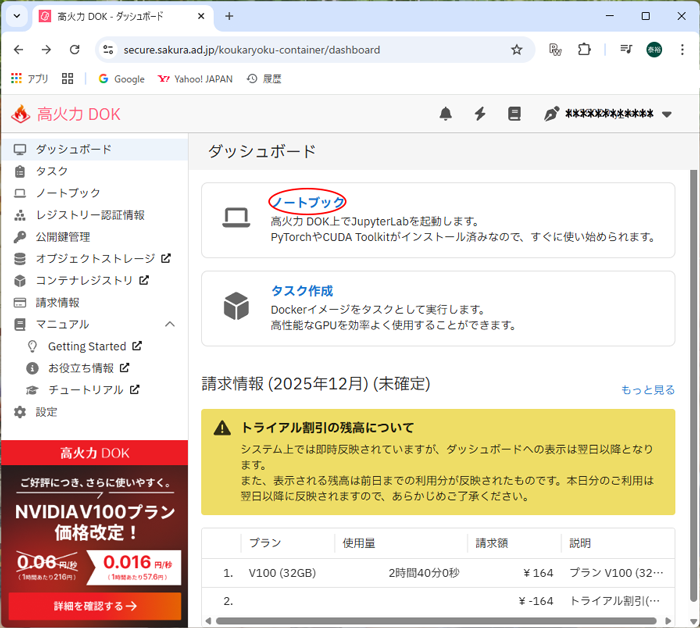
Task: Click もっと見る link for billing info
Action: pos(648,390)
